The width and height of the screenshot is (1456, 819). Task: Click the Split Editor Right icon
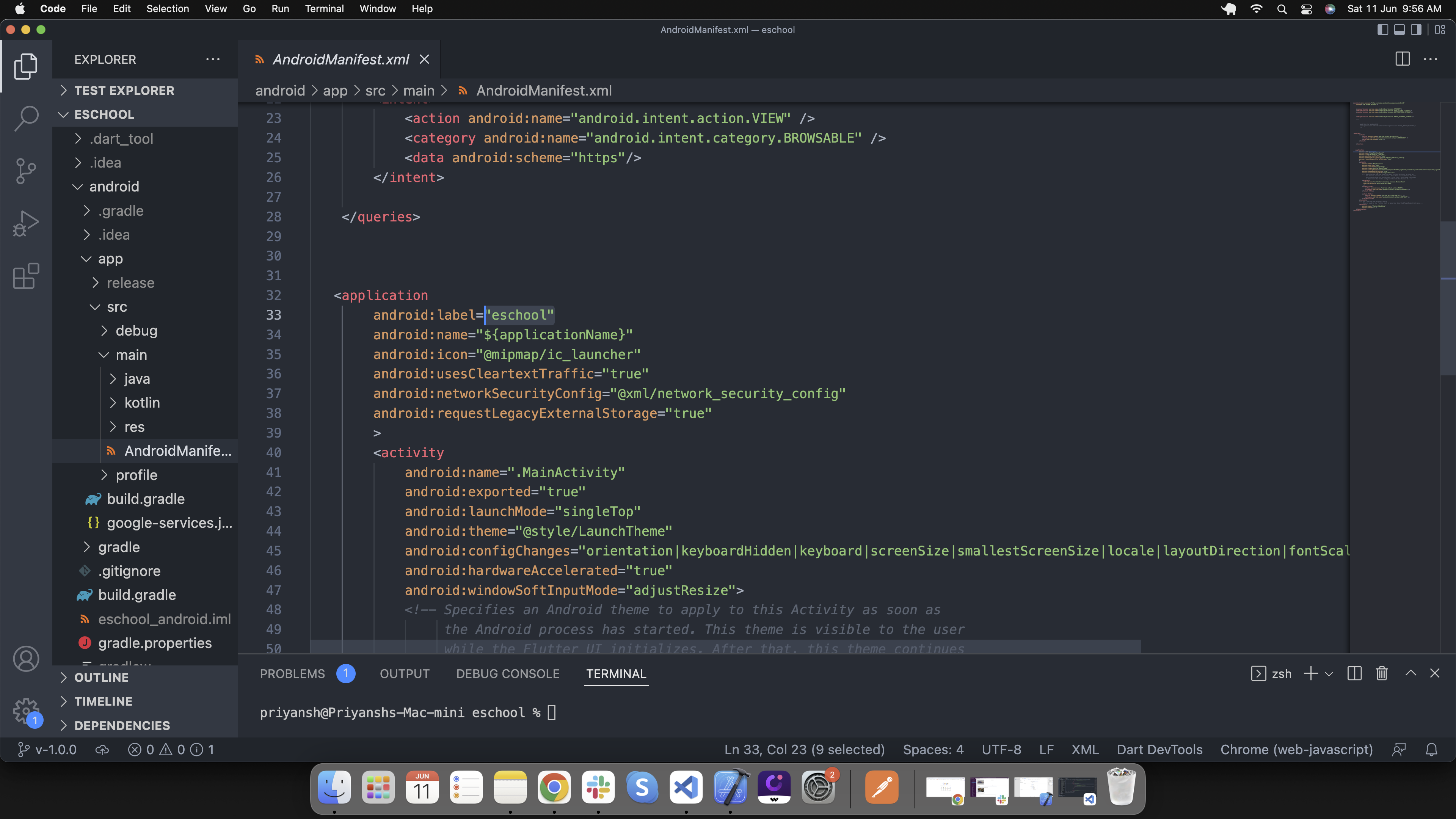click(1402, 60)
